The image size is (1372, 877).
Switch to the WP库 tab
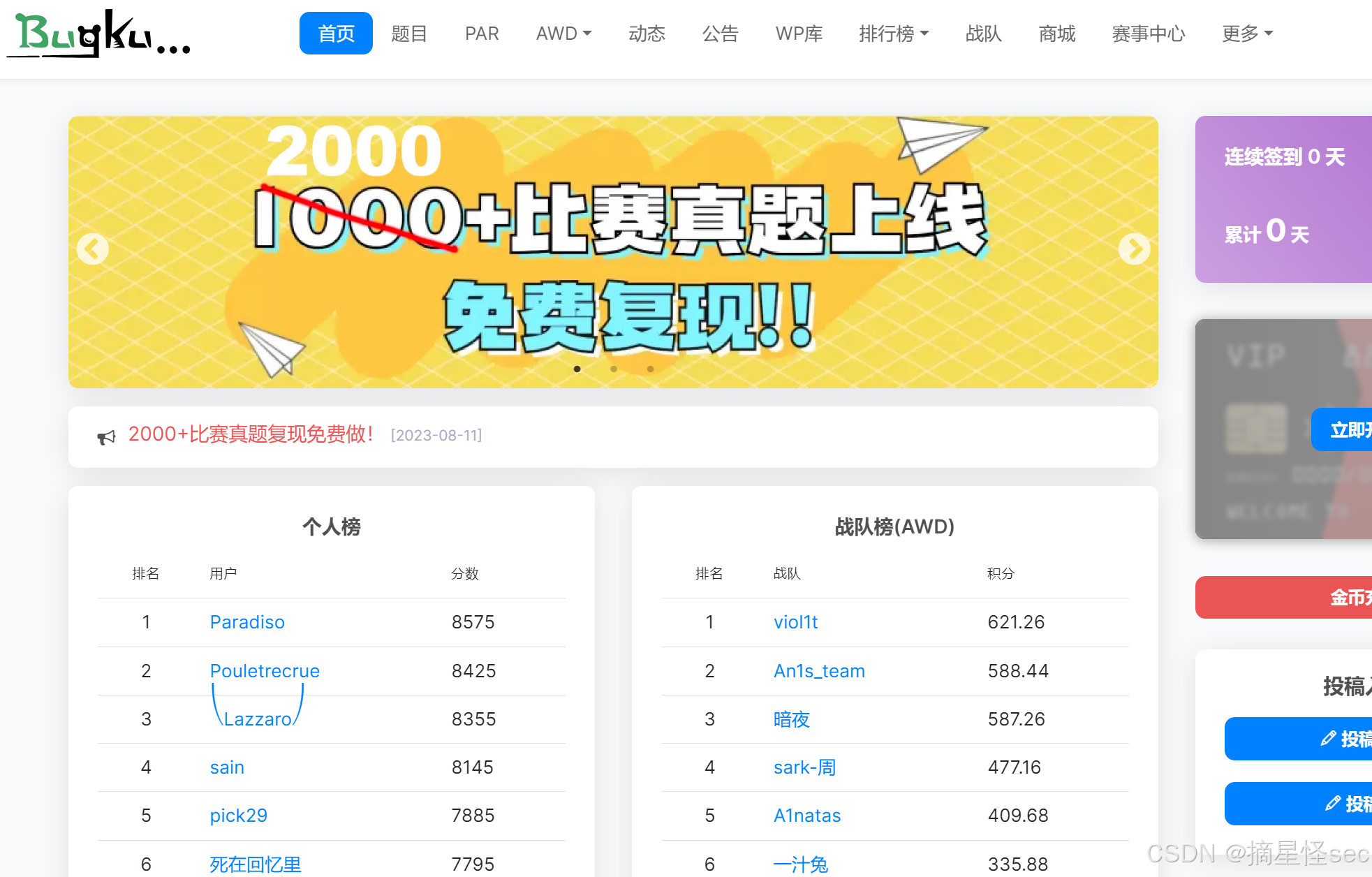point(799,34)
